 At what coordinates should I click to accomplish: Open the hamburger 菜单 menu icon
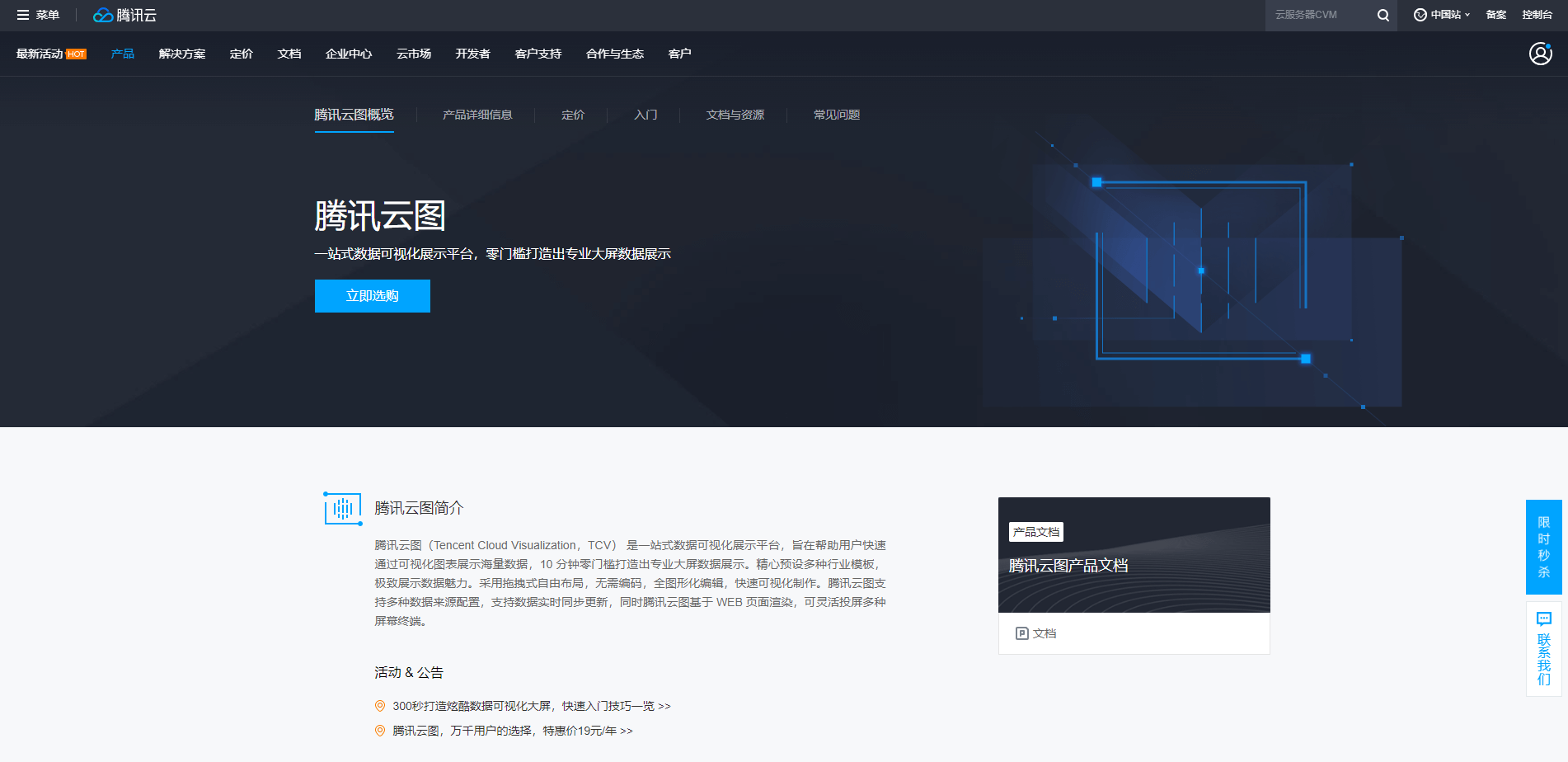pos(23,15)
